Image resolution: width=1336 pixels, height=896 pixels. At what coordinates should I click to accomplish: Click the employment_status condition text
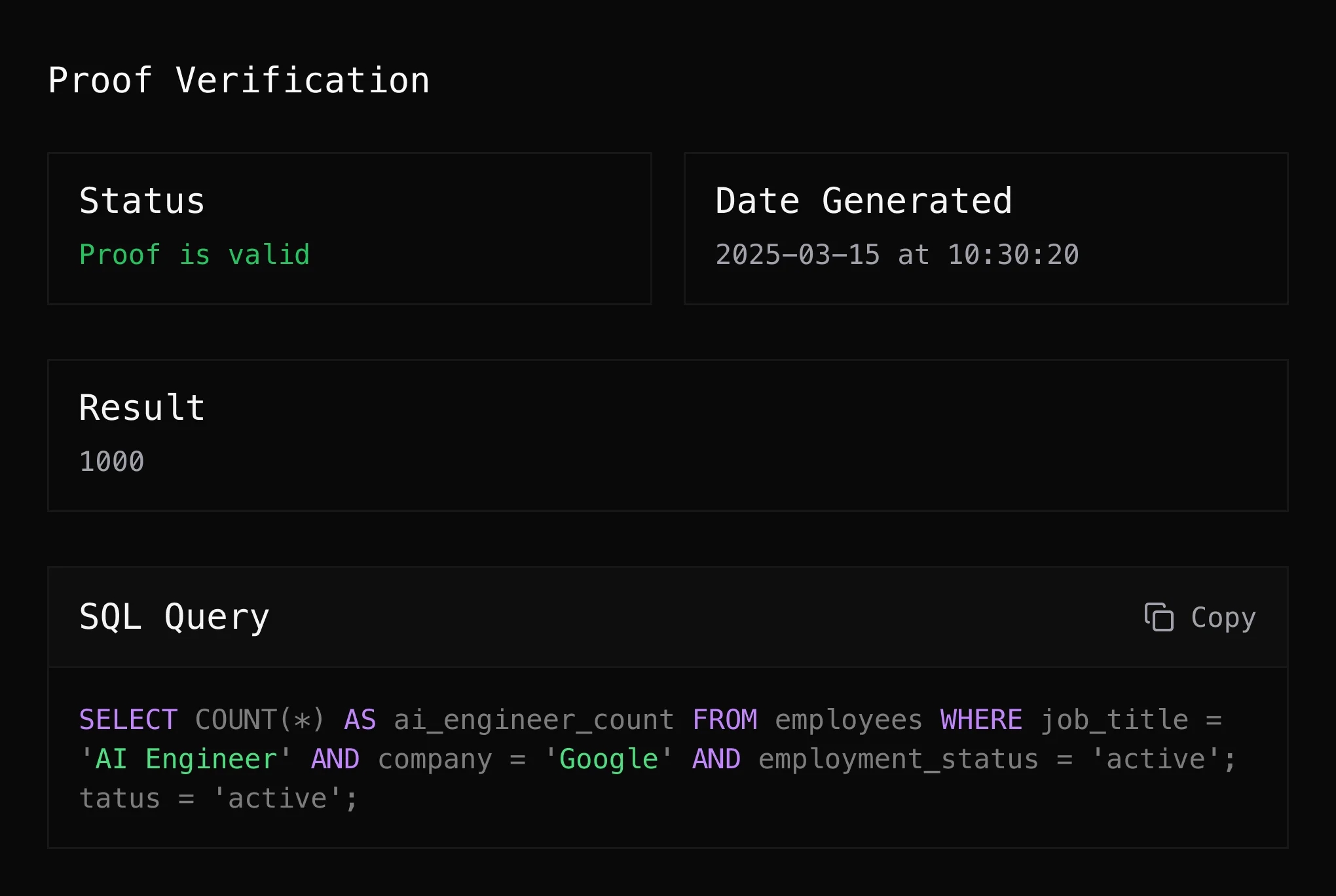[x=898, y=758]
